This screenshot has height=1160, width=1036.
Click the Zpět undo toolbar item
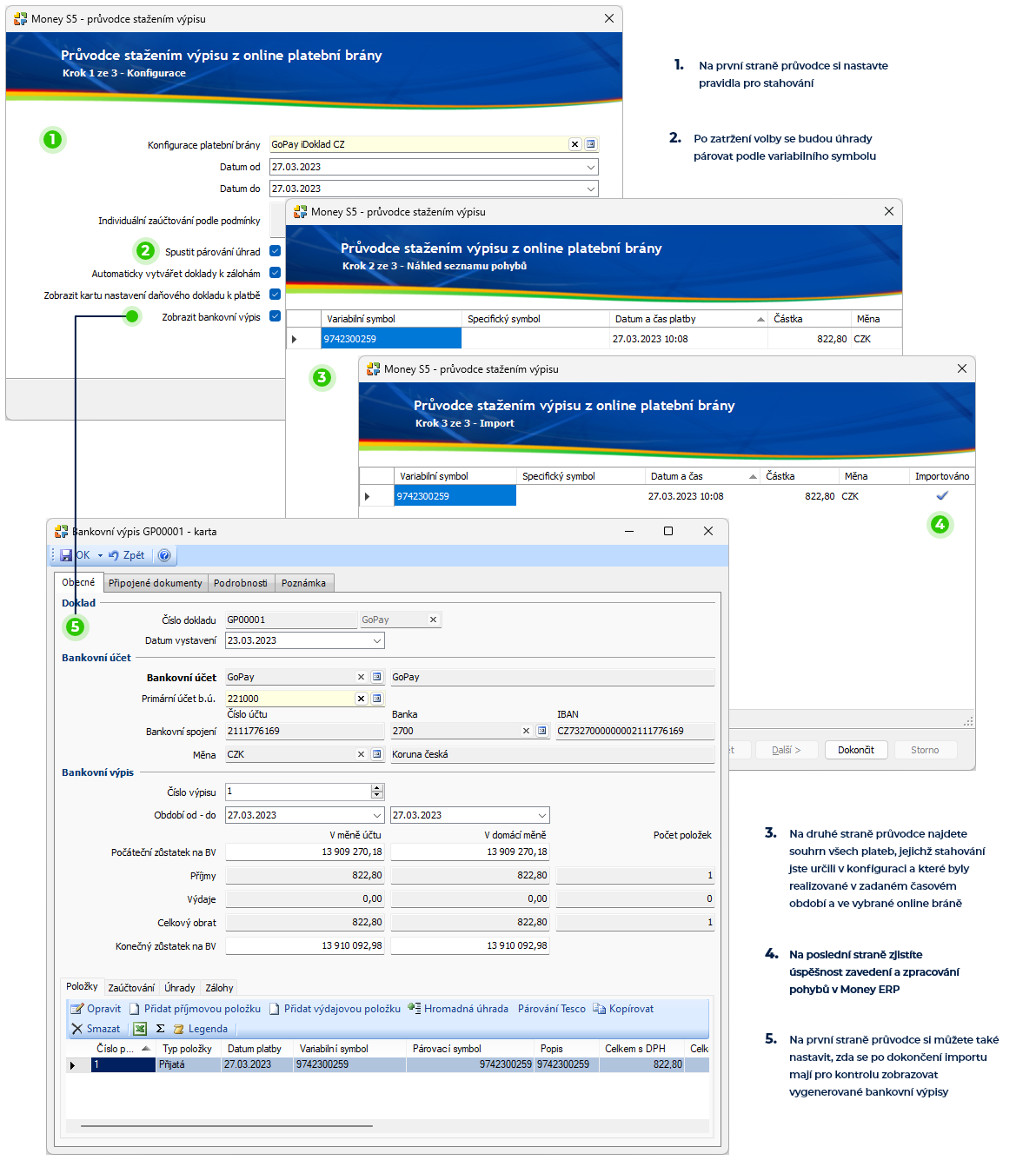127,555
